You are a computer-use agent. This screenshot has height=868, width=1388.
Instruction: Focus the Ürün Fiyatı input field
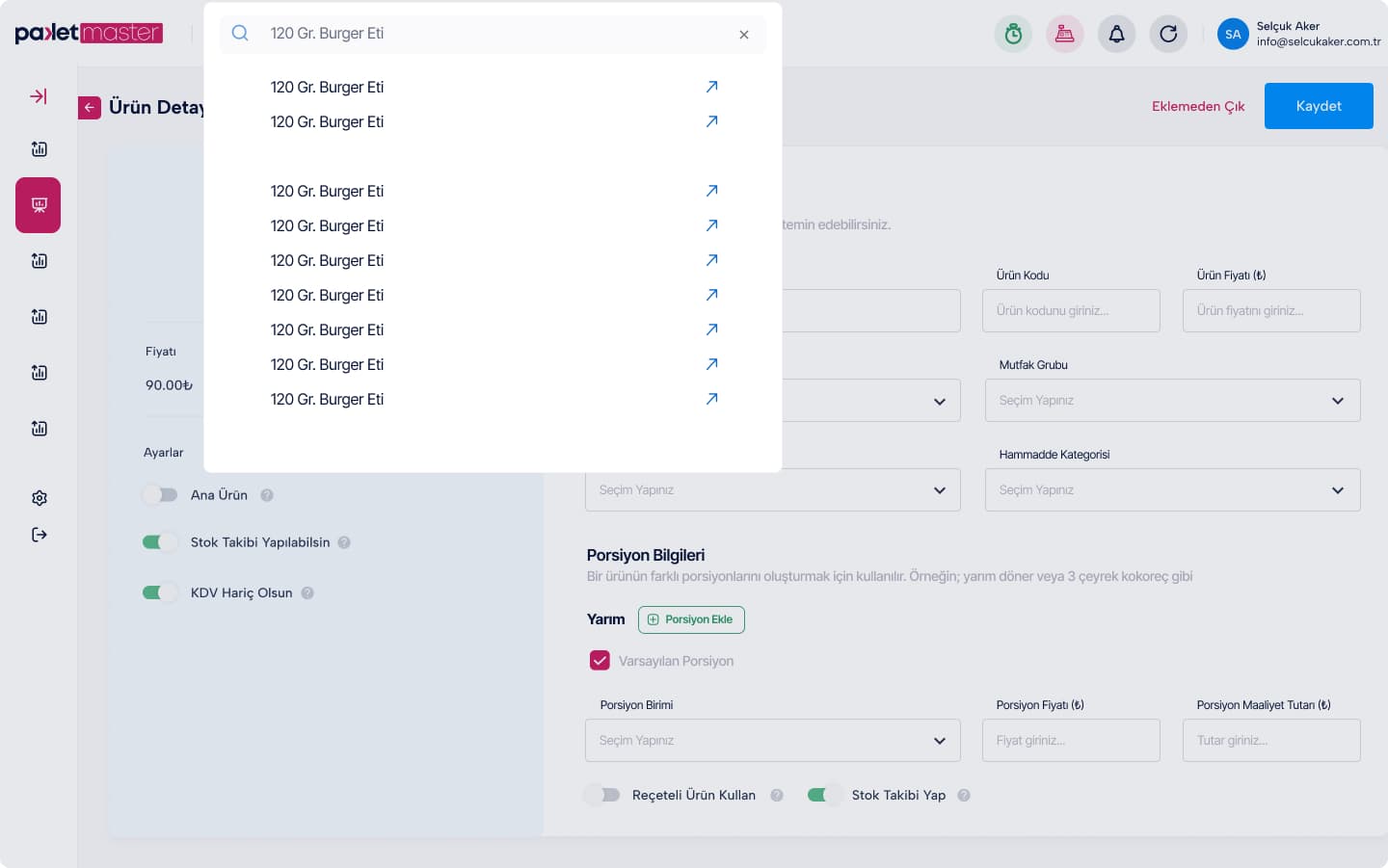pos(1271,311)
